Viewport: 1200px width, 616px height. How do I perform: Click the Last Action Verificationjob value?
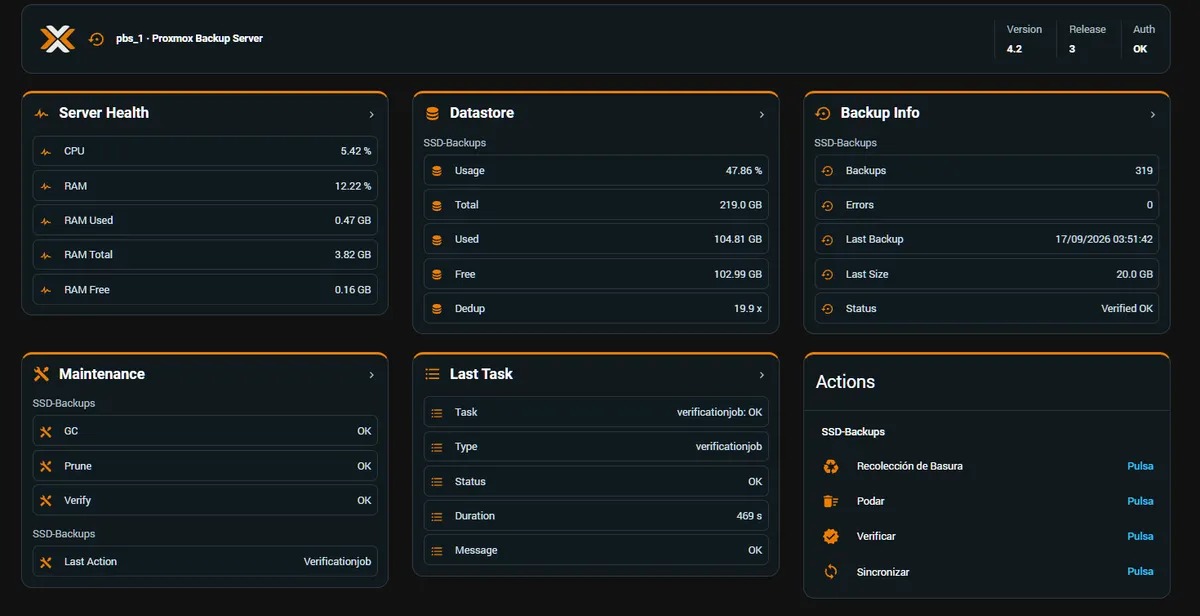coord(337,562)
